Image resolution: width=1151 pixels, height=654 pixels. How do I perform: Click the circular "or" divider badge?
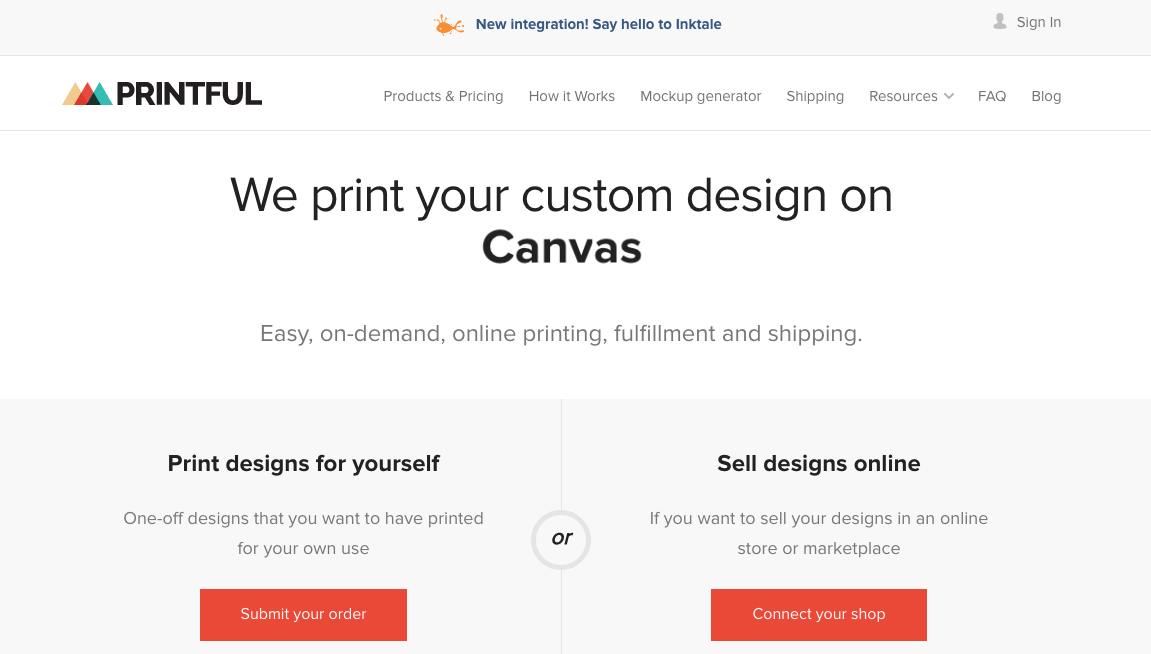pos(561,539)
